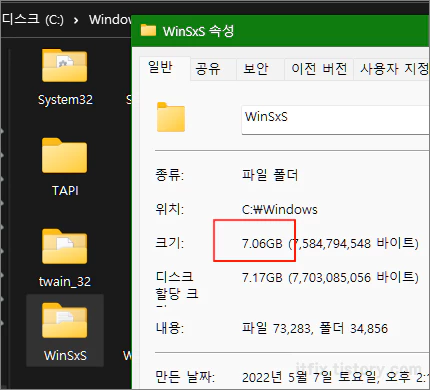Click the 7.17GB disk allocation value
Image resolution: width=430 pixels, height=390 pixels.
pyautogui.click(x=262, y=278)
